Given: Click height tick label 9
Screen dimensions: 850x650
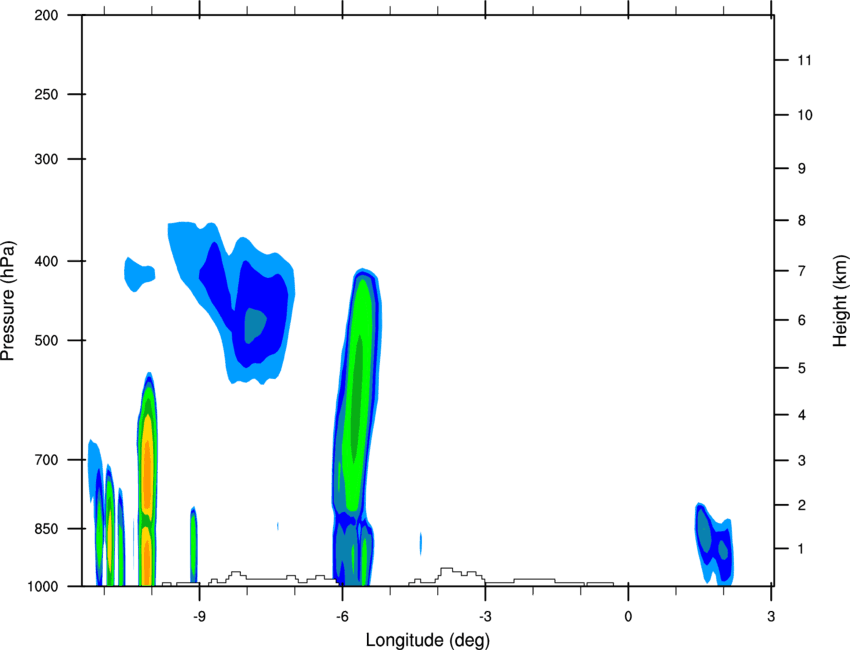Looking at the screenshot, I should 801,169.
